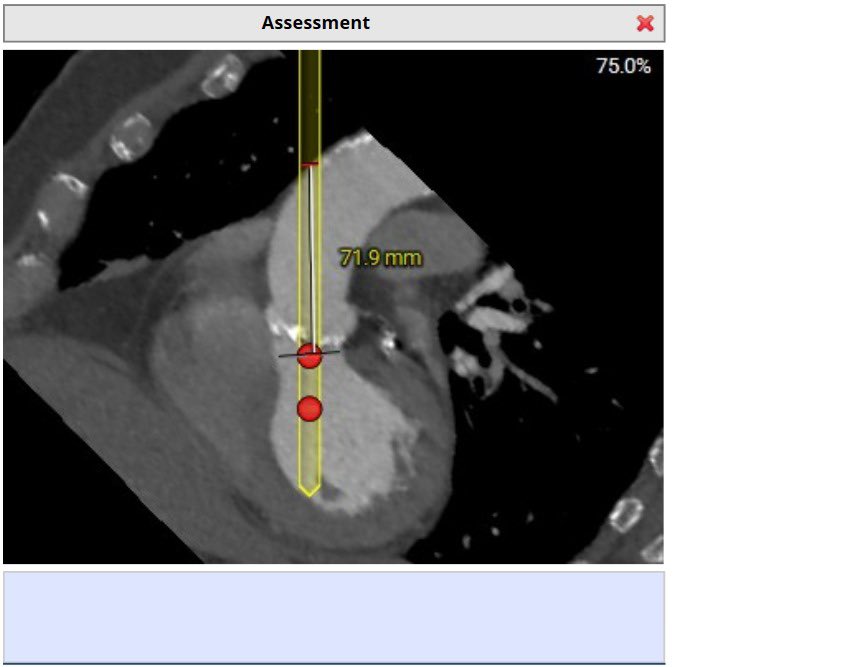The image size is (867, 667).
Task: Click the red end tick of the measurement line
Action: [x=310, y=164]
